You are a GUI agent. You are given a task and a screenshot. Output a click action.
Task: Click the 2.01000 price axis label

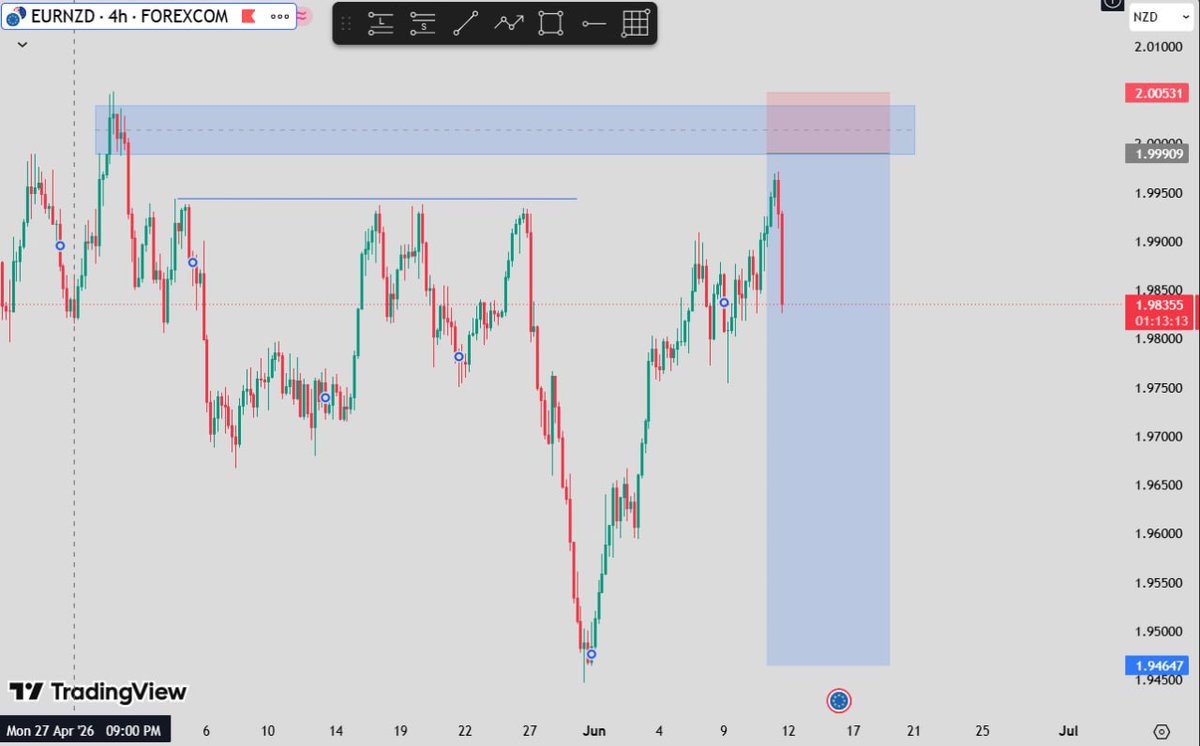1160,47
